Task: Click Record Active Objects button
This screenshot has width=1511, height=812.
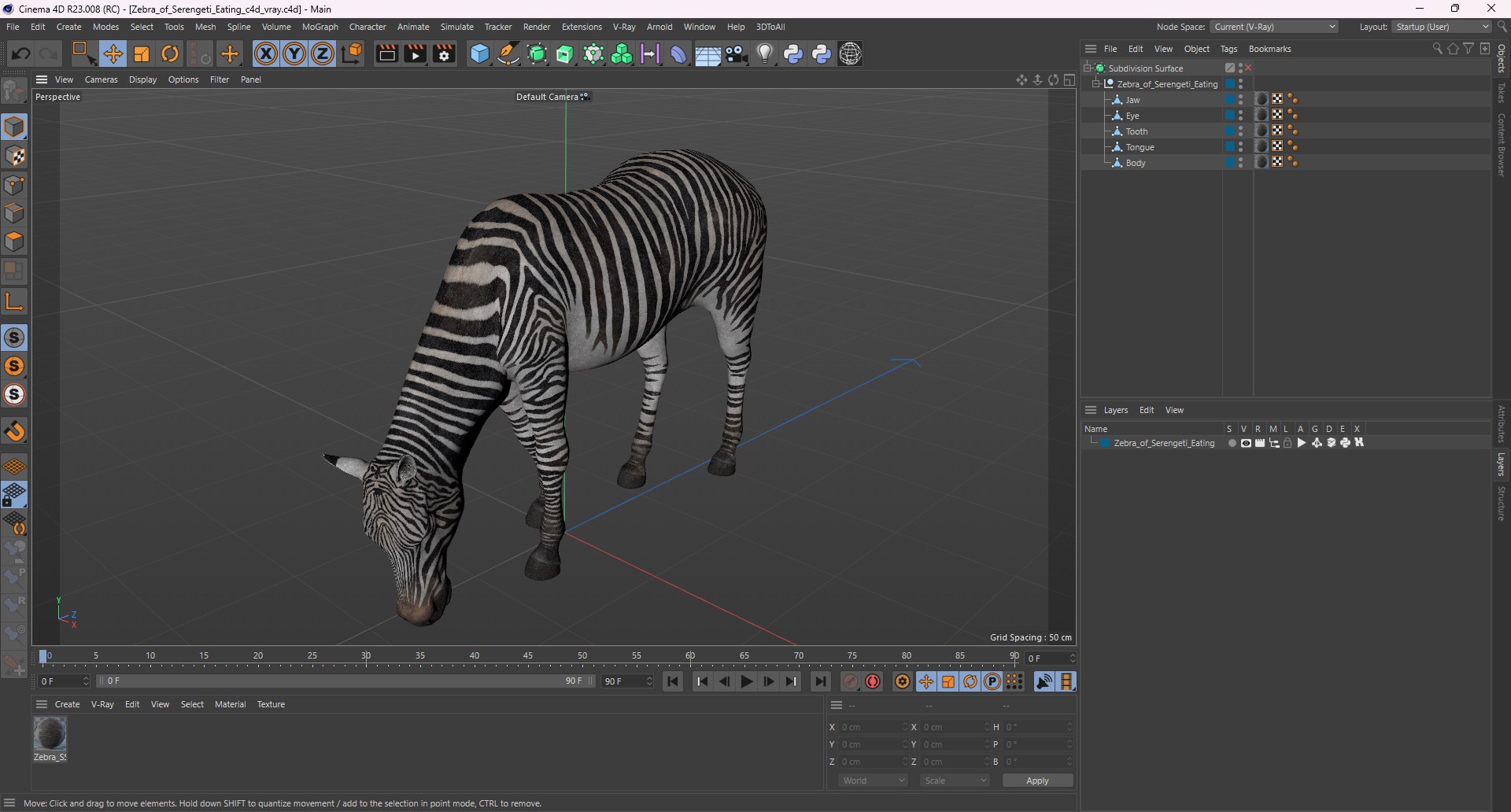Action: [x=851, y=682]
